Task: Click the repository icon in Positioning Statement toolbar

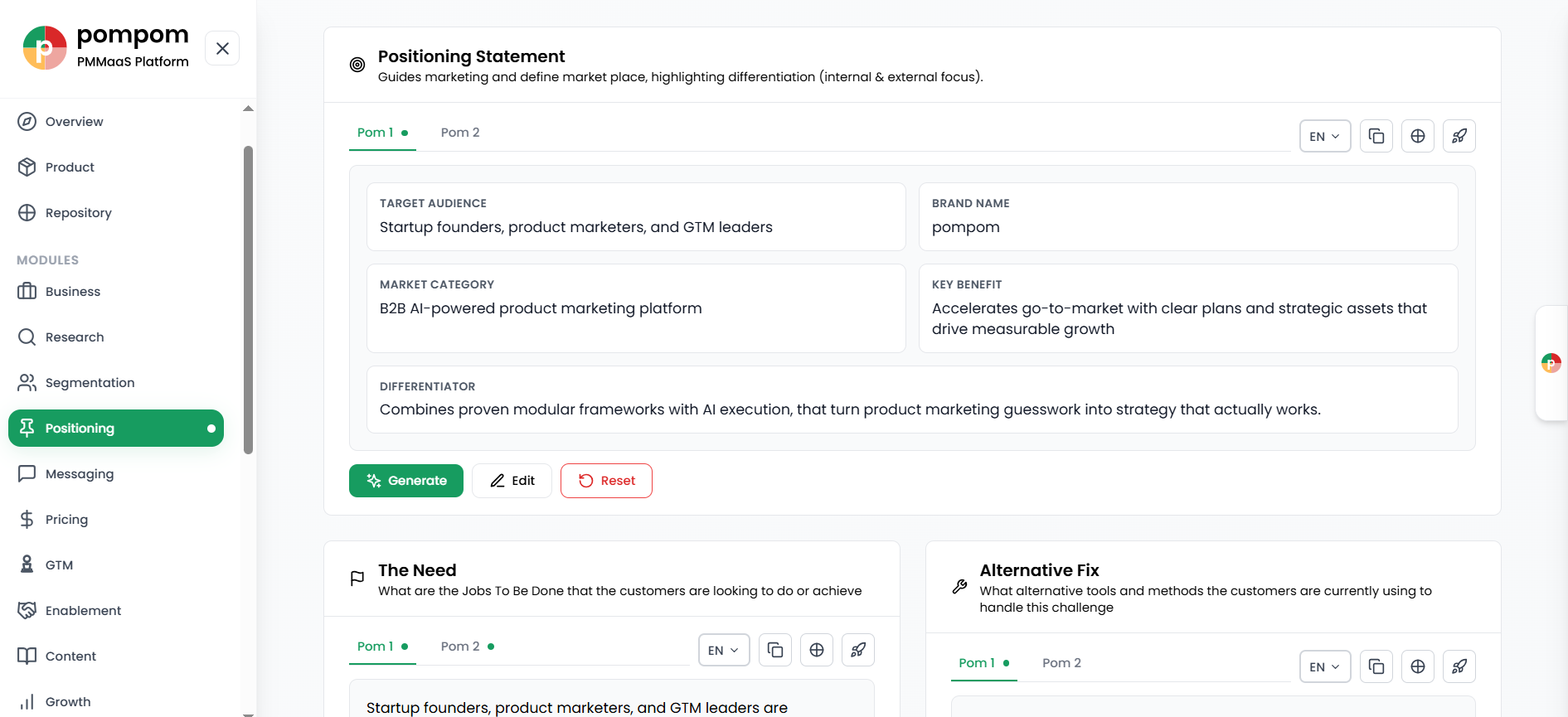Action: [x=1418, y=136]
